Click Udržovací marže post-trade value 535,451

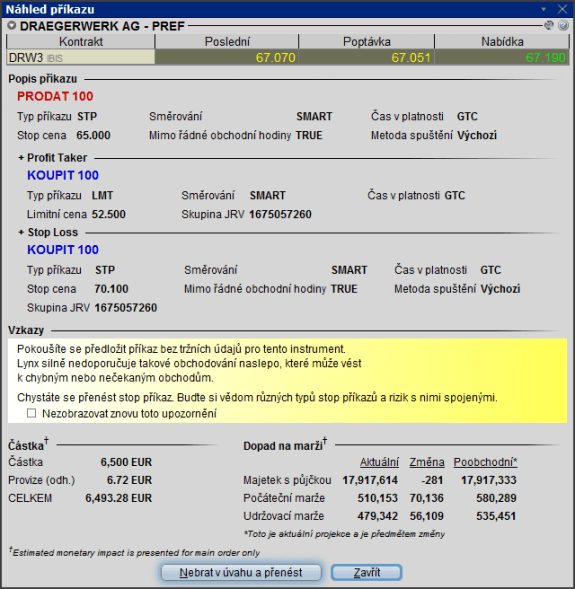496,516
